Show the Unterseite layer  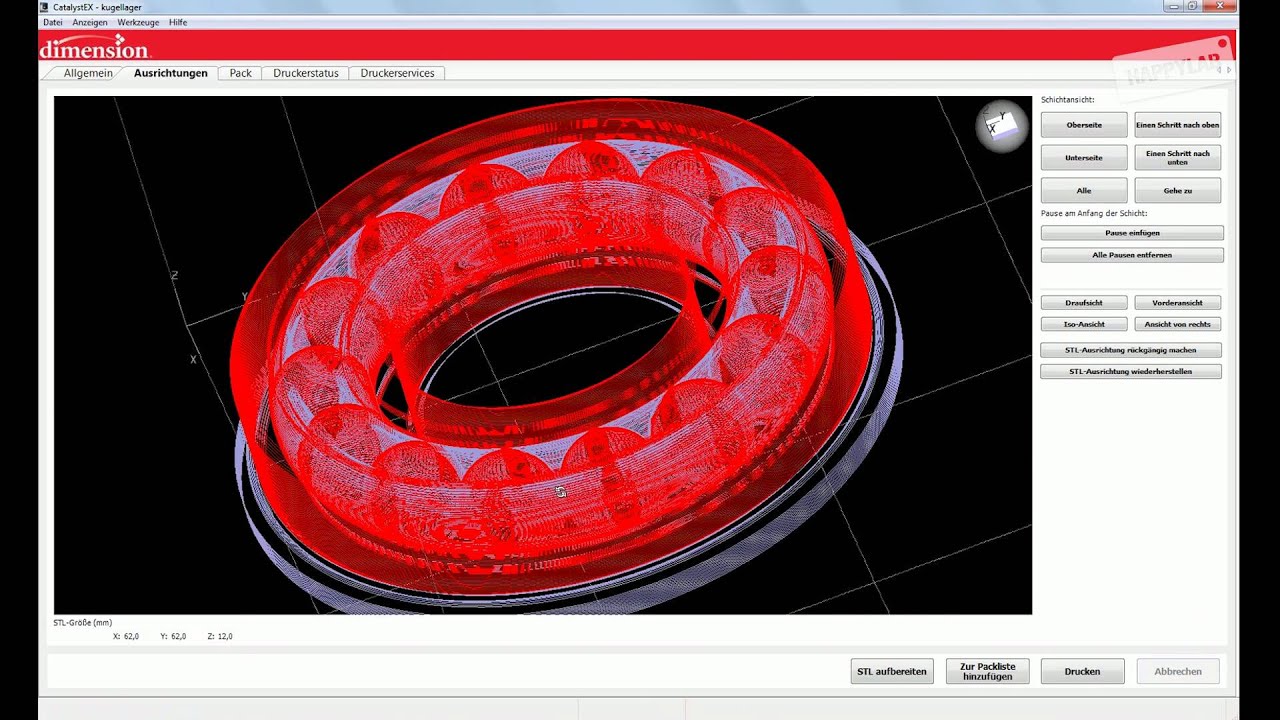1084,158
